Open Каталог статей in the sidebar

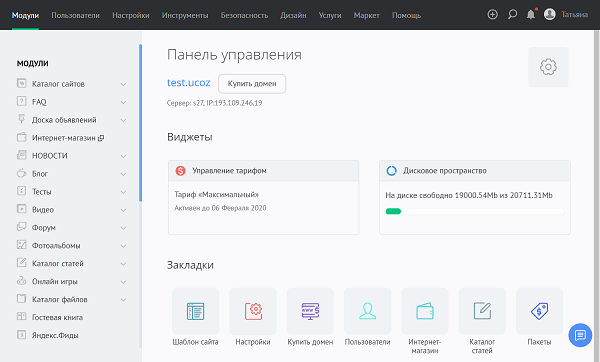(x=58, y=264)
